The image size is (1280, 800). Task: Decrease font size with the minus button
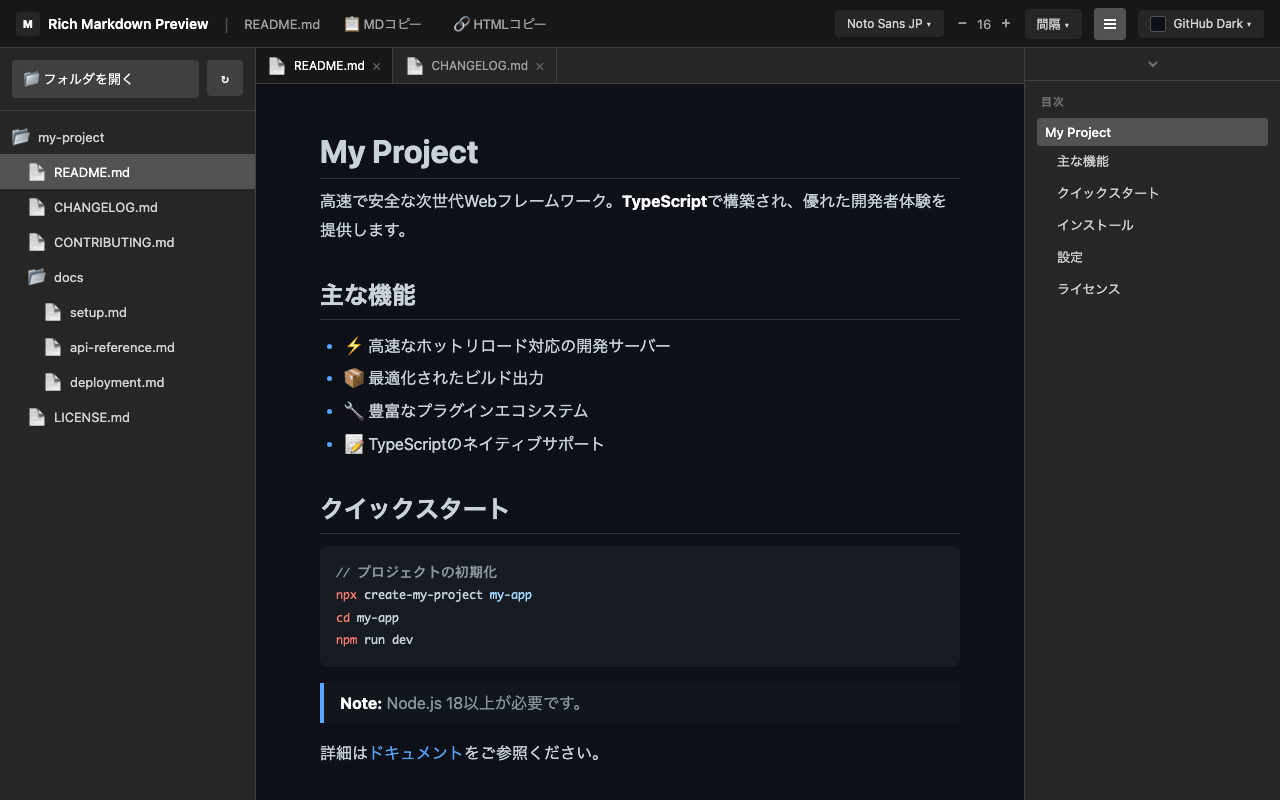pyautogui.click(x=962, y=24)
